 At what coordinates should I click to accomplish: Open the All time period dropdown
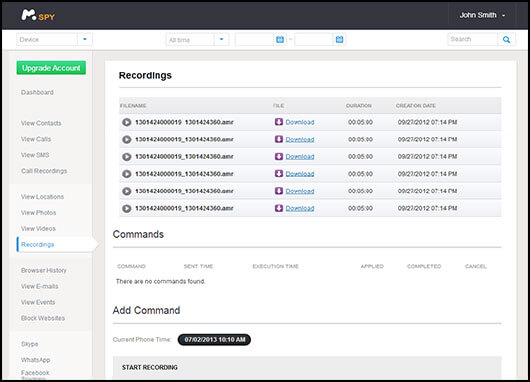(x=197, y=40)
